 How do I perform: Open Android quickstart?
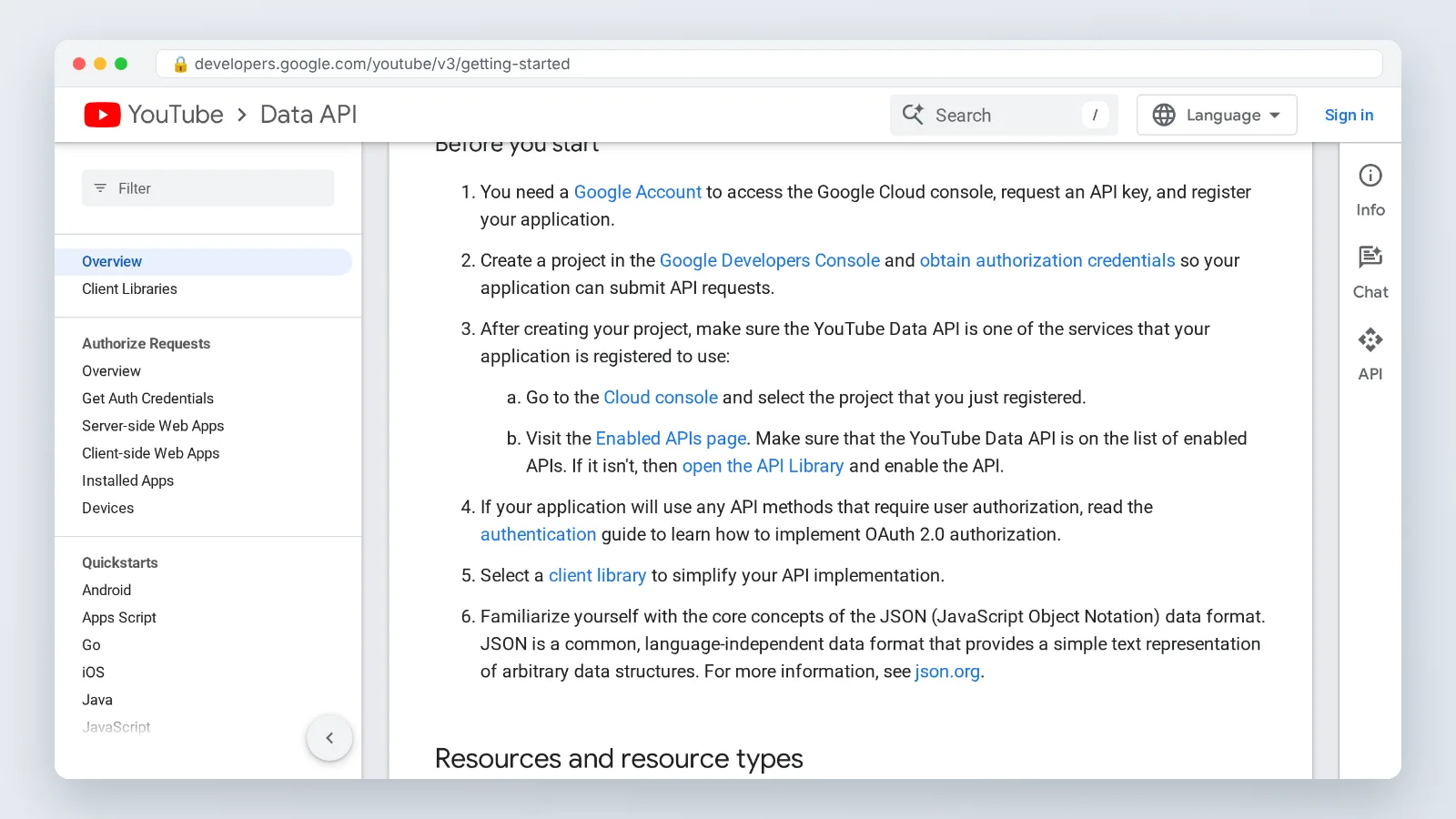coord(106,590)
